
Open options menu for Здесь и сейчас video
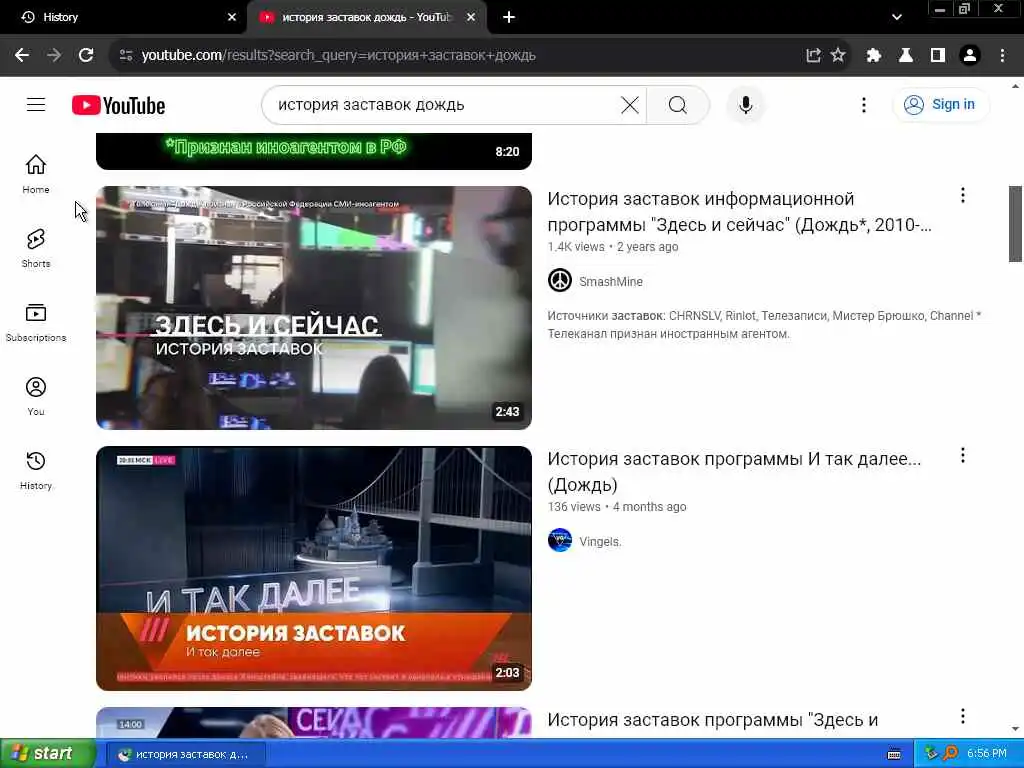963,195
